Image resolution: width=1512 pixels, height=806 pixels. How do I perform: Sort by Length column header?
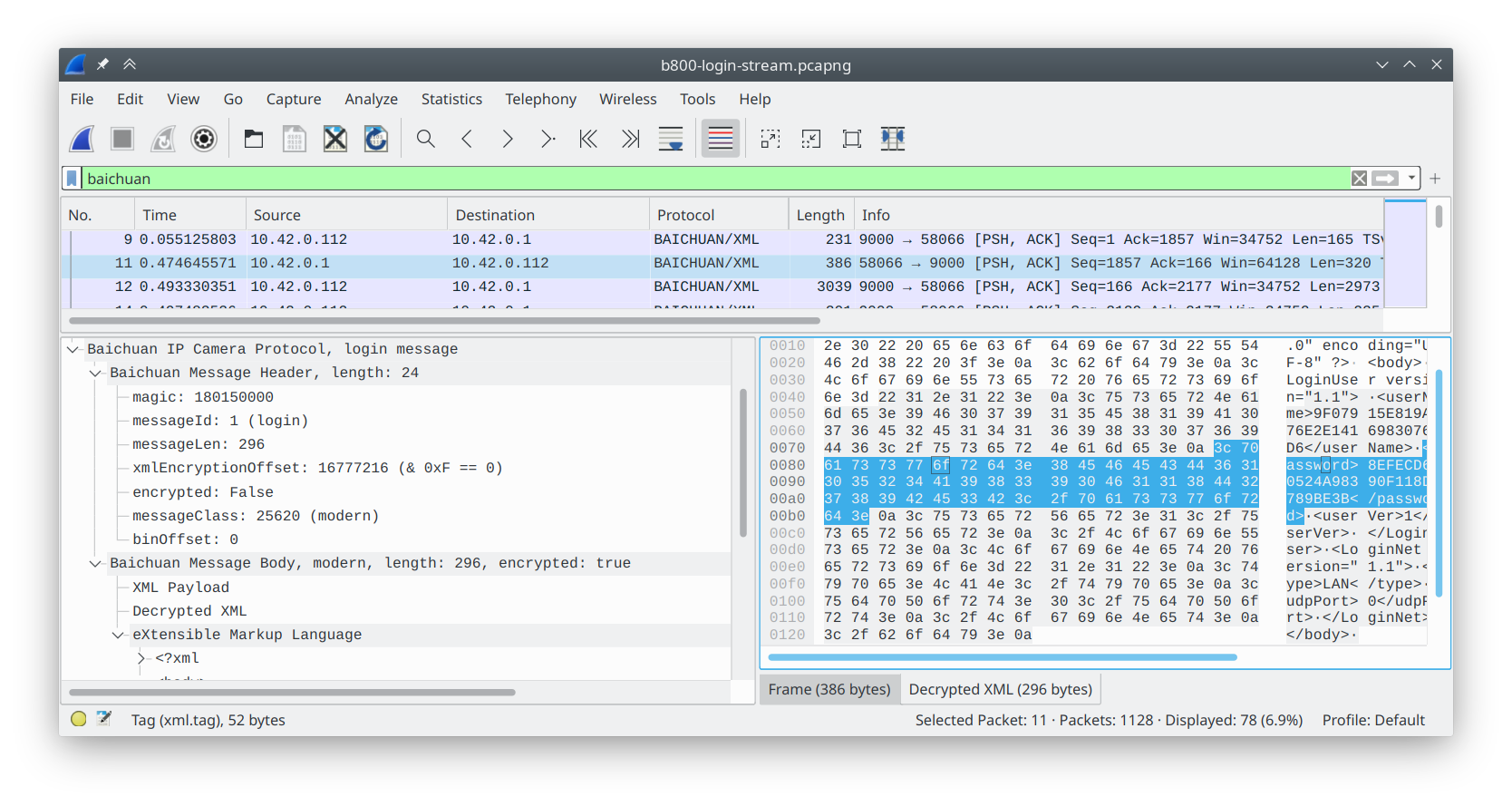coord(821,215)
